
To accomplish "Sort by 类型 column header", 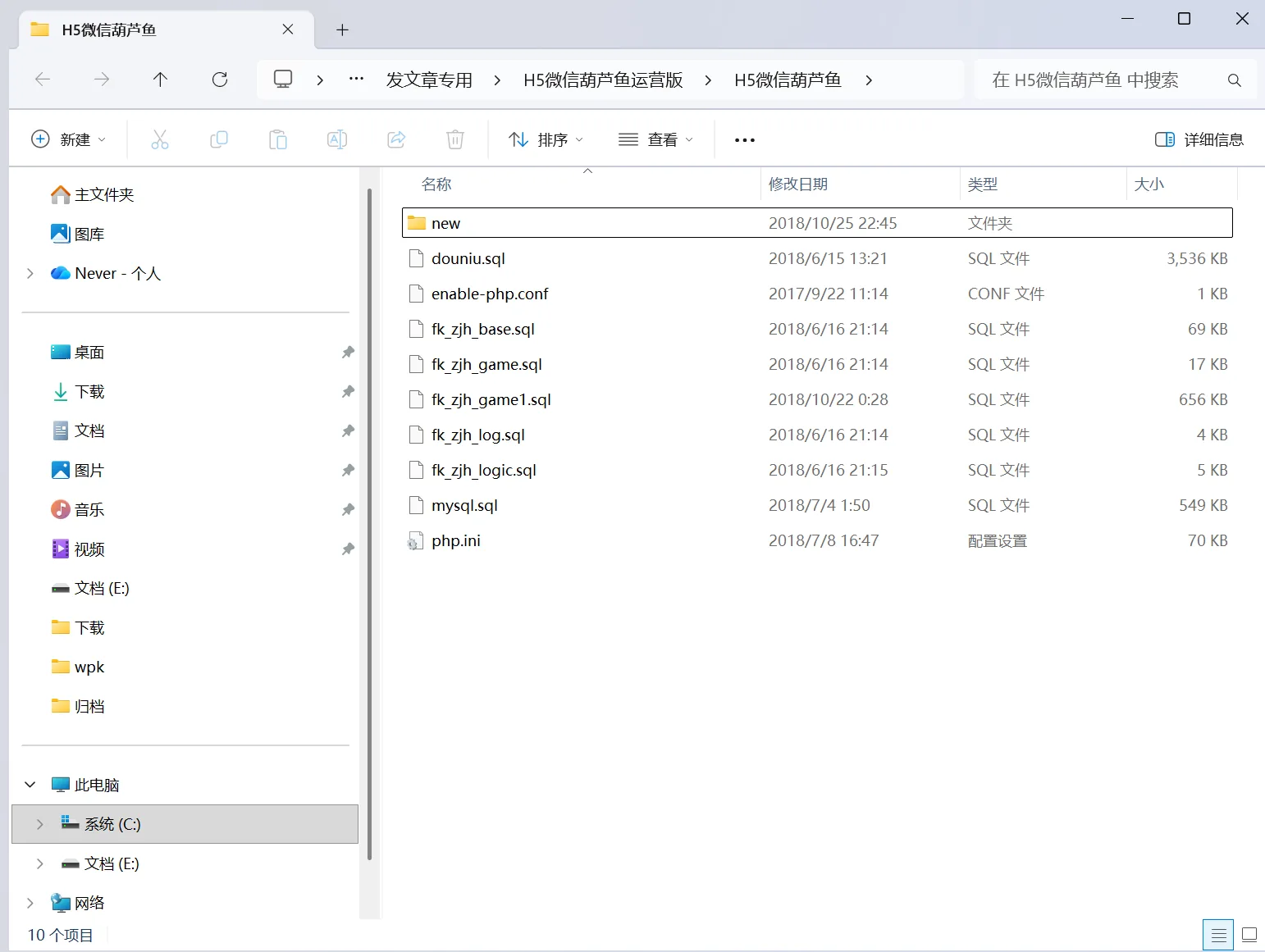I will pos(1043,184).
